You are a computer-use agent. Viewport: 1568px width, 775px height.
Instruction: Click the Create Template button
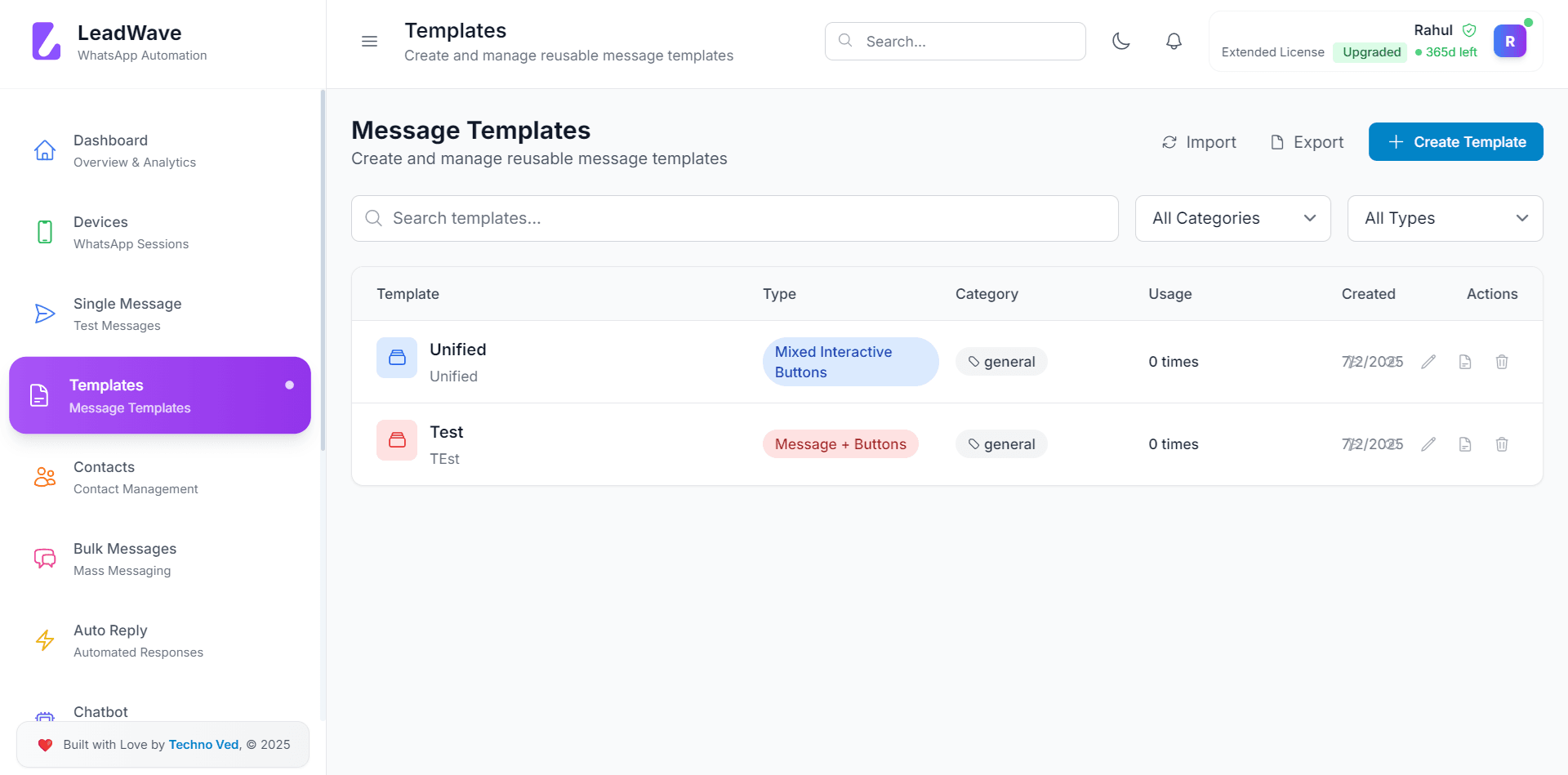(1455, 142)
